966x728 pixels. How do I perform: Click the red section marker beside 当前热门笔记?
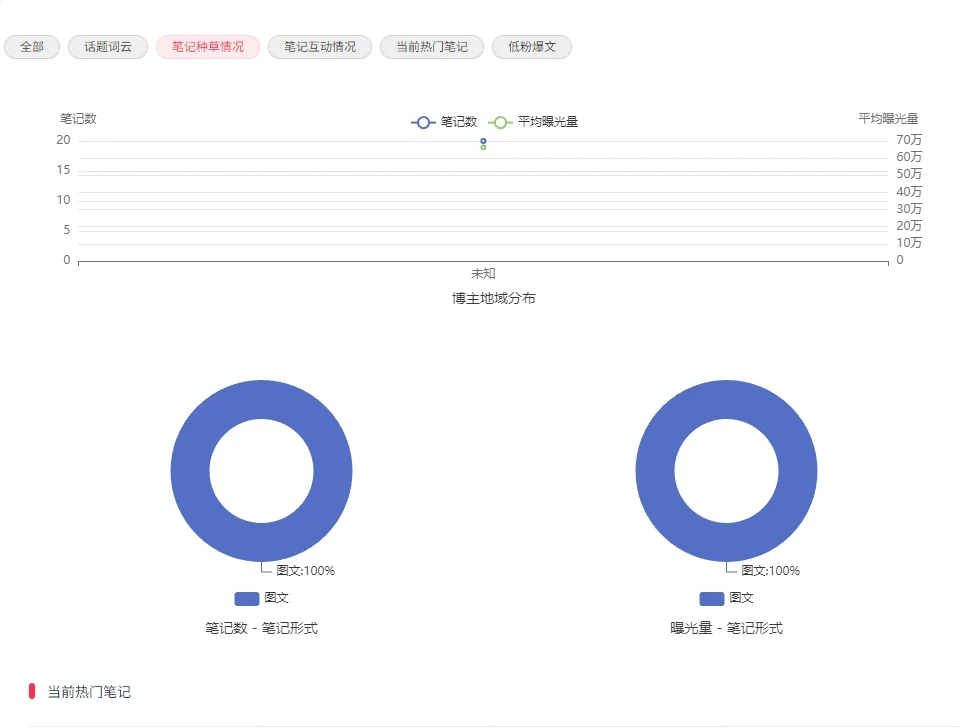(x=31, y=691)
